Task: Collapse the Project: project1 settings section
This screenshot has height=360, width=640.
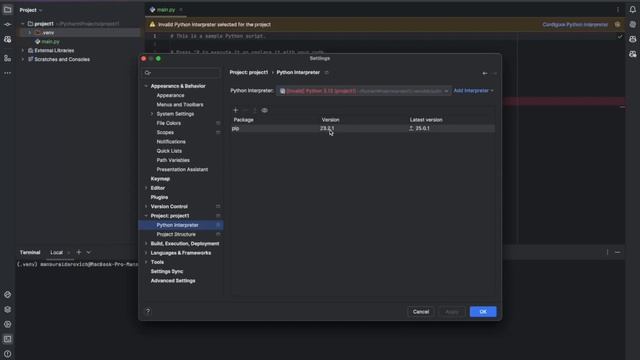Action: coord(146,216)
